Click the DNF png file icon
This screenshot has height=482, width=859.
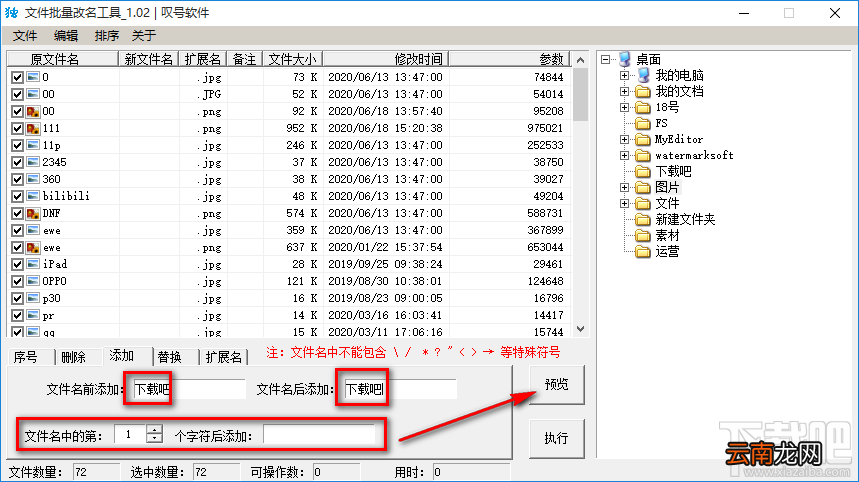(x=33, y=213)
